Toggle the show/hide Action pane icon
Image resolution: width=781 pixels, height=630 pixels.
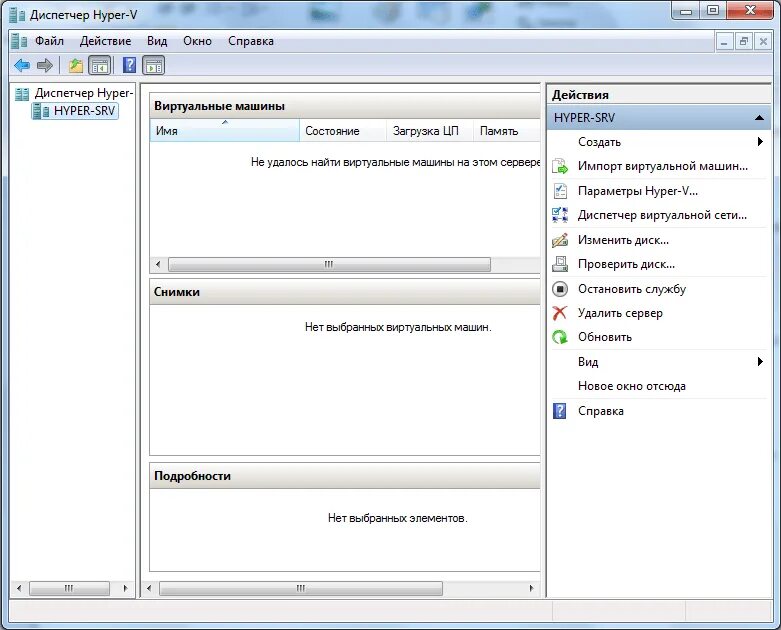tap(154, 65)
